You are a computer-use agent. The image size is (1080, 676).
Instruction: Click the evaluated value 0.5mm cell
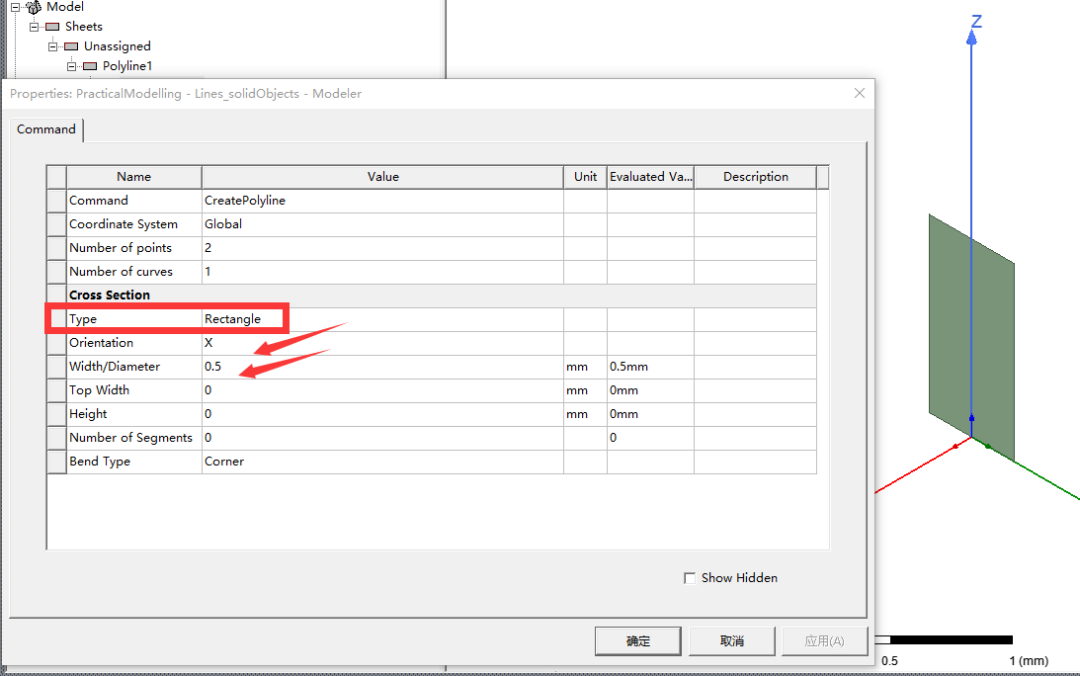[x=650, y=367]
